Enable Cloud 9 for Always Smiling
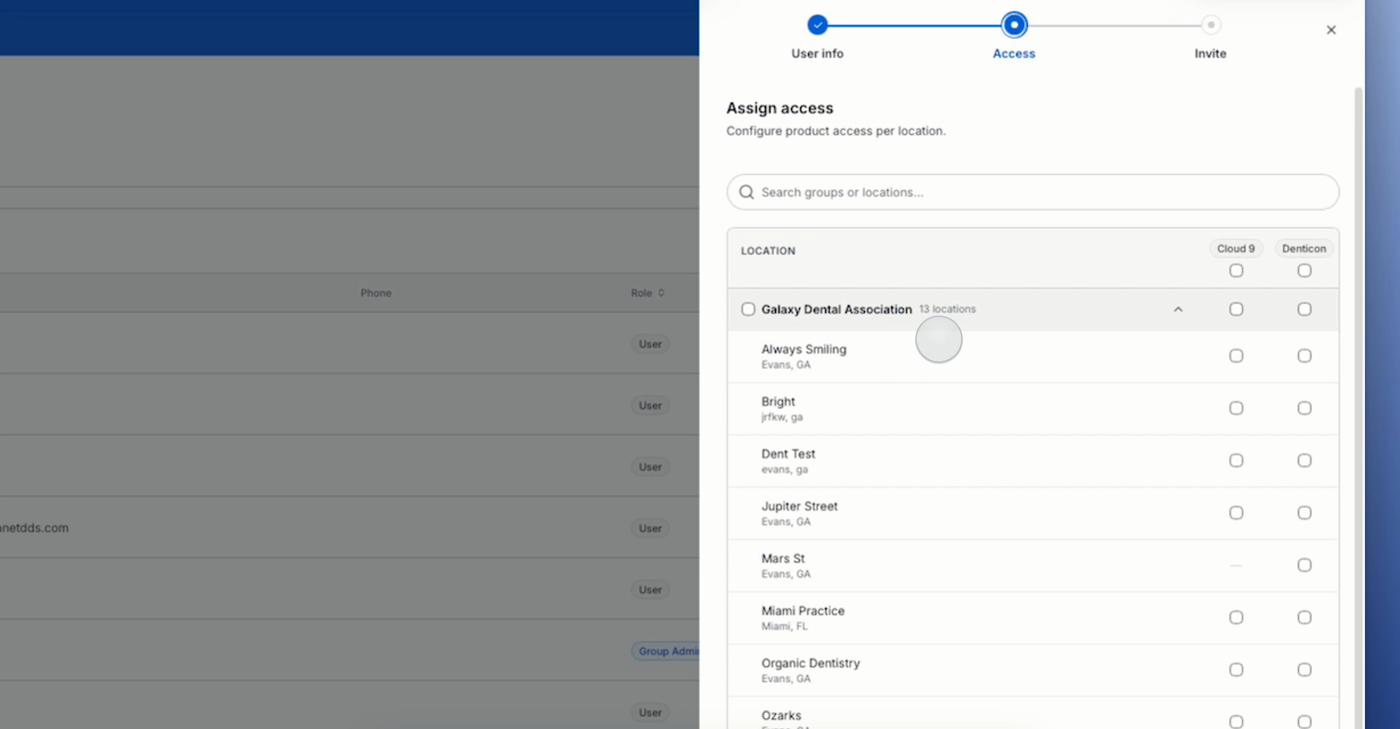This screenshot has width=1400, height=729. pyautogui.click(x=1236, y=356)
